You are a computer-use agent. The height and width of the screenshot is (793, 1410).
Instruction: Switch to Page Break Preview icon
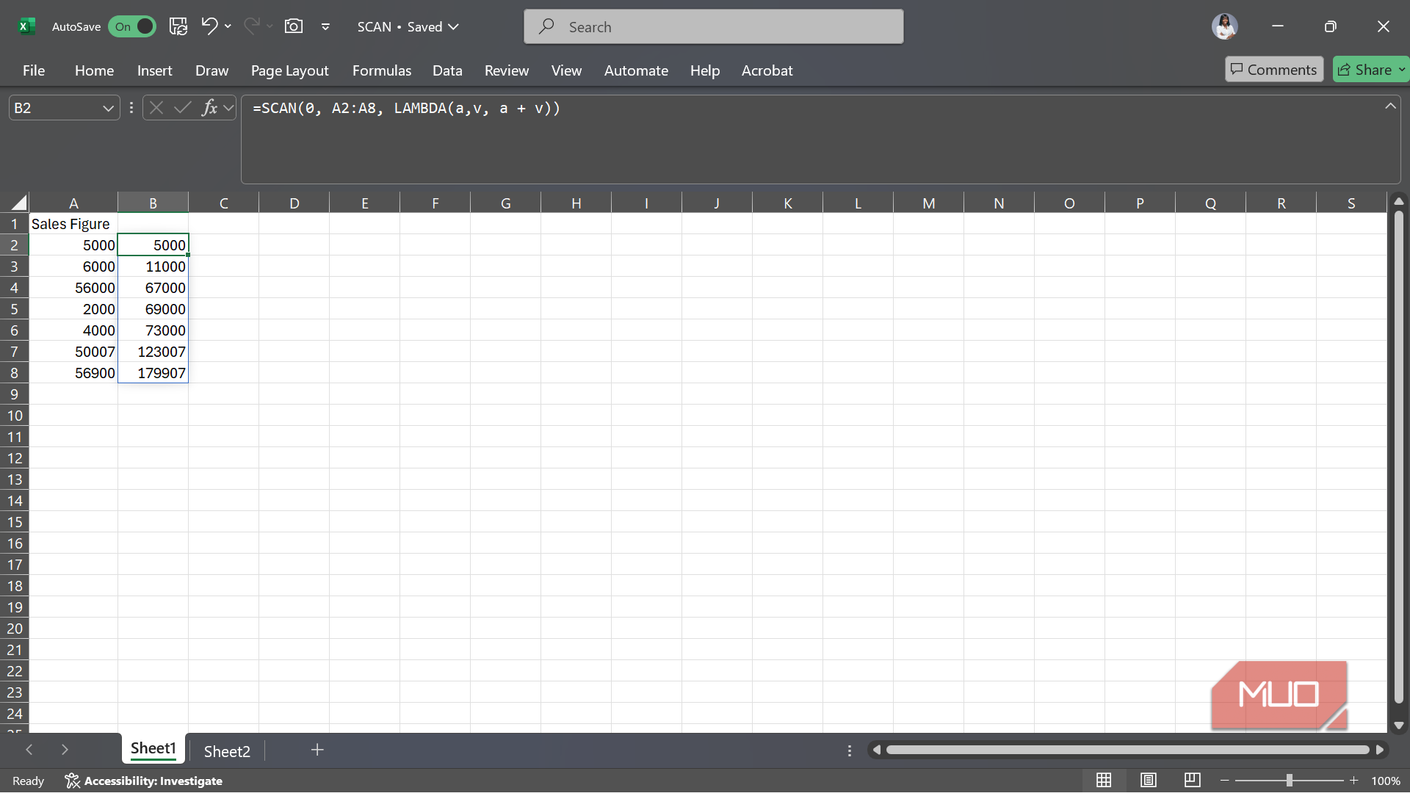pyautogui.click(x=1192, y=780)
